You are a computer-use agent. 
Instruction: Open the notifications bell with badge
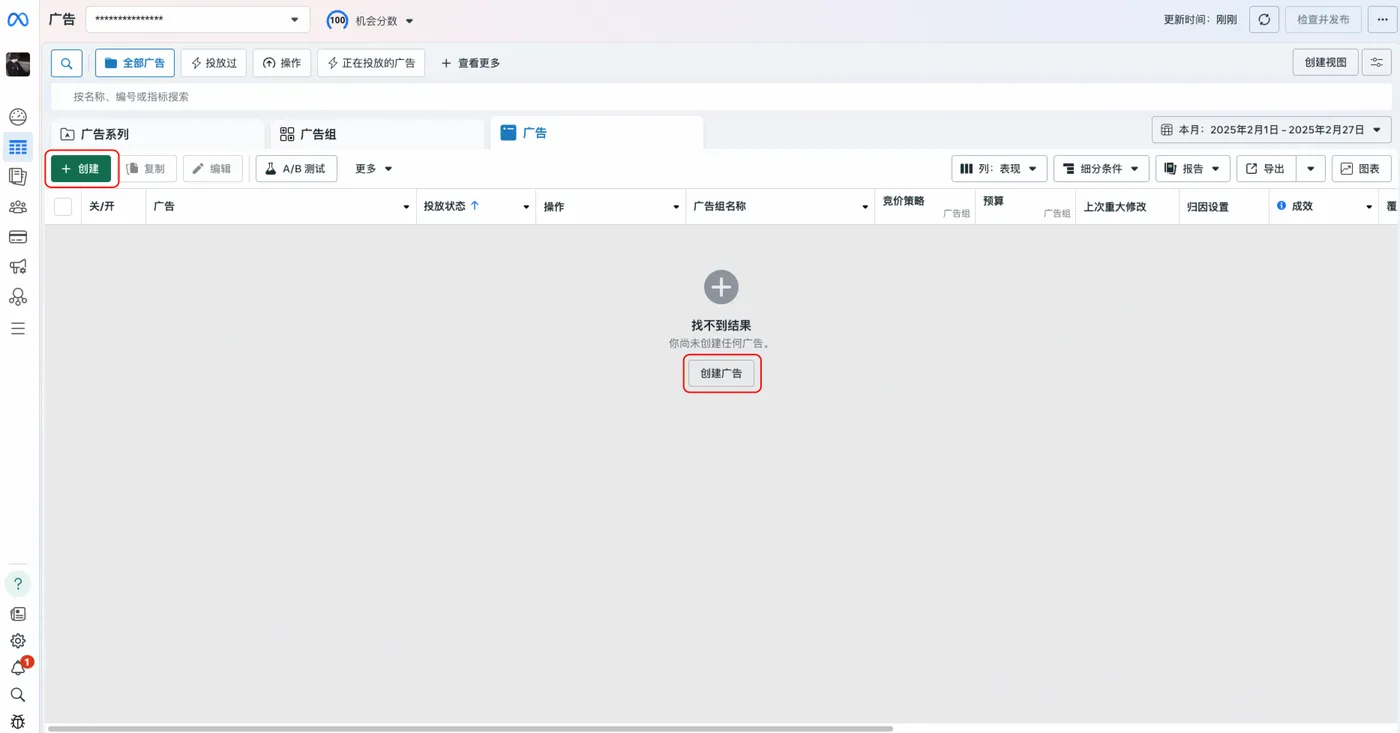click(x=19, y=667)
